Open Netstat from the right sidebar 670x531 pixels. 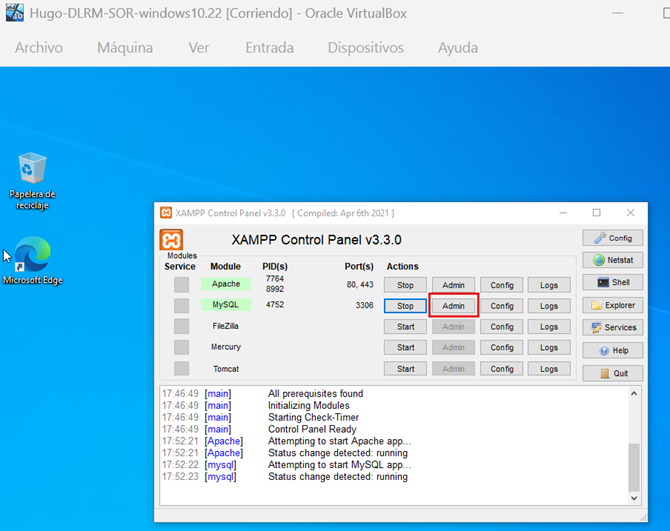click(x=612, y=260)
